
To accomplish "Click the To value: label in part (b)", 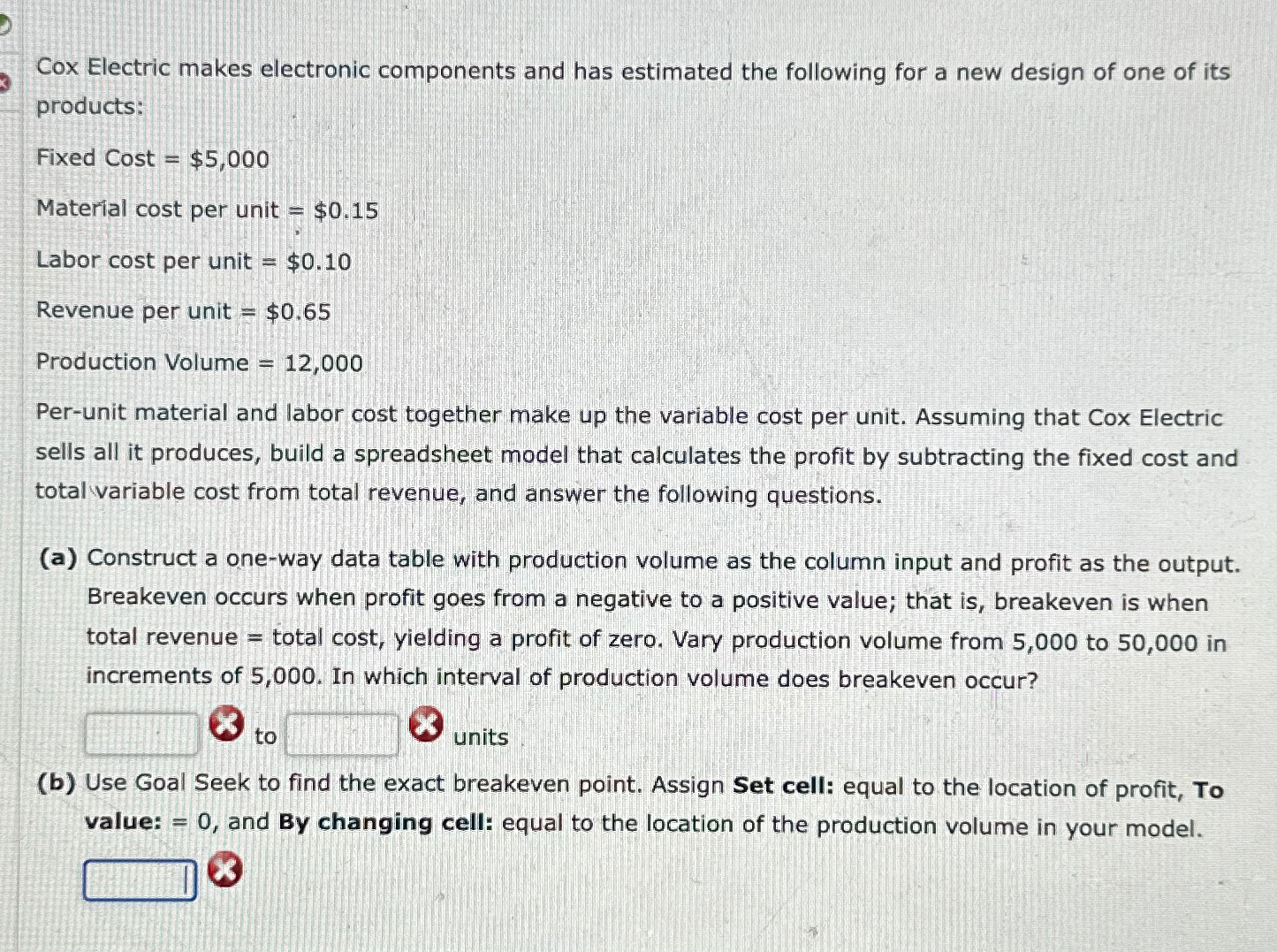I will (124, 821).
